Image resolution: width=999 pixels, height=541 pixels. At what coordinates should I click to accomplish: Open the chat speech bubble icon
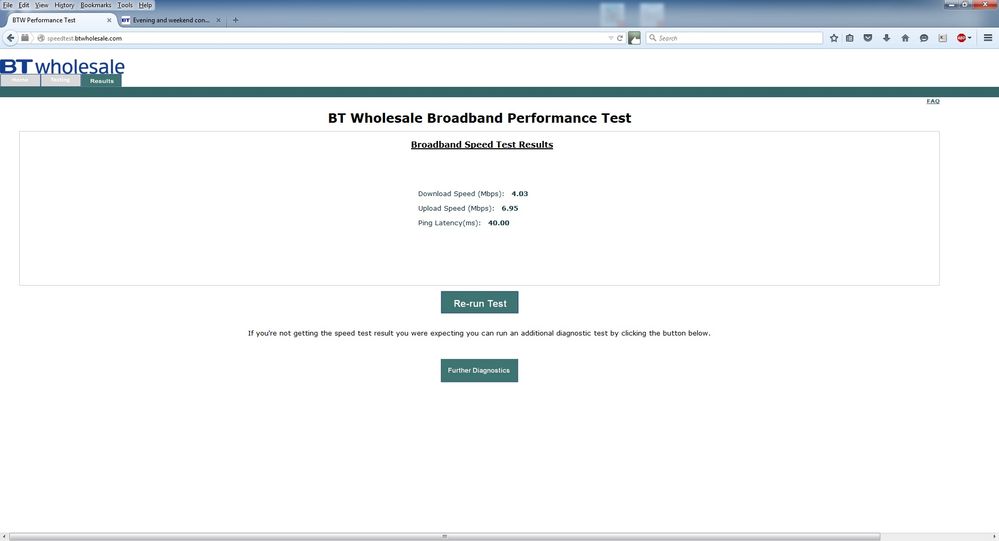[924, 38]
